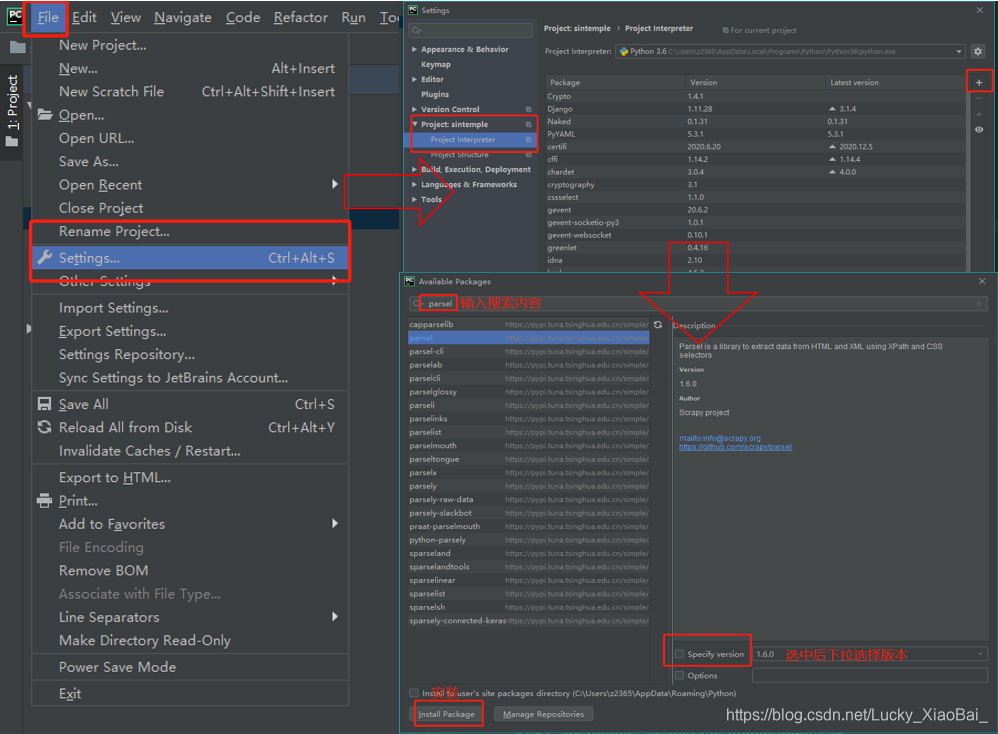The width and height of the screenshot is (998, 734).
Task: Choose New Project... from File menu
Action: (190, 45)
